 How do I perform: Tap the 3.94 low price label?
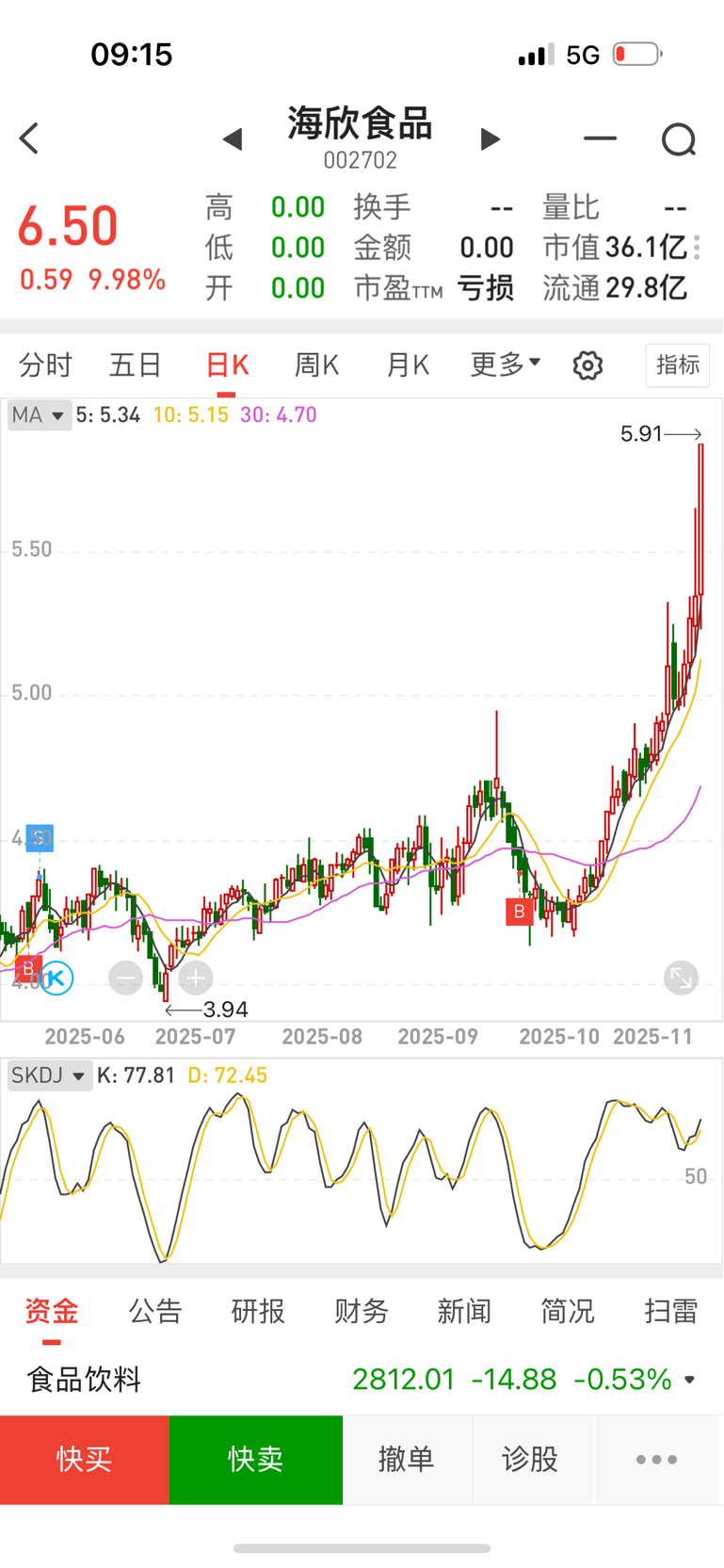tap(226, 1010)
